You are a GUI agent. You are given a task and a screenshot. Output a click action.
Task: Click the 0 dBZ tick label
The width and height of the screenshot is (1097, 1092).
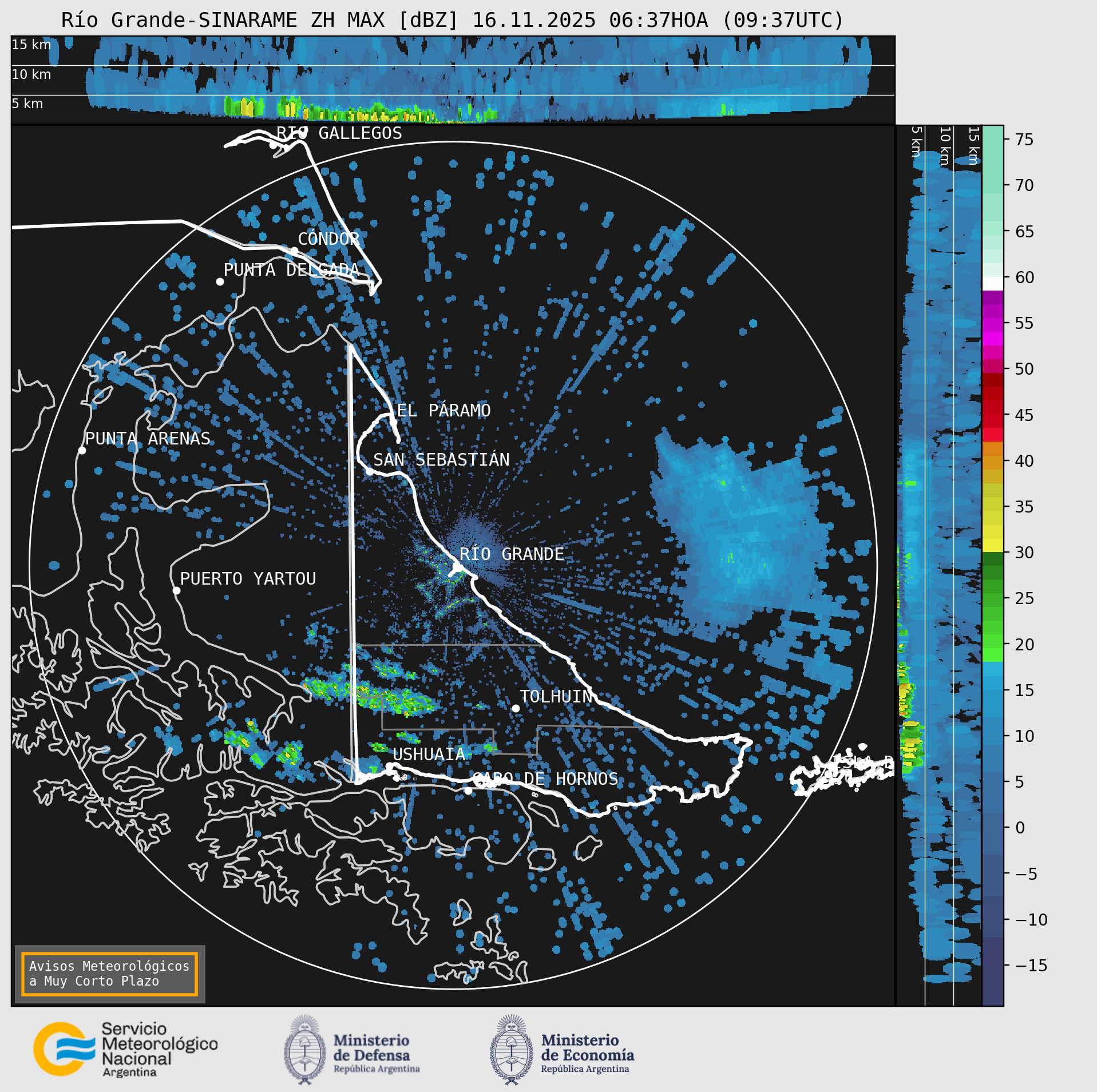coord(1020,828)
